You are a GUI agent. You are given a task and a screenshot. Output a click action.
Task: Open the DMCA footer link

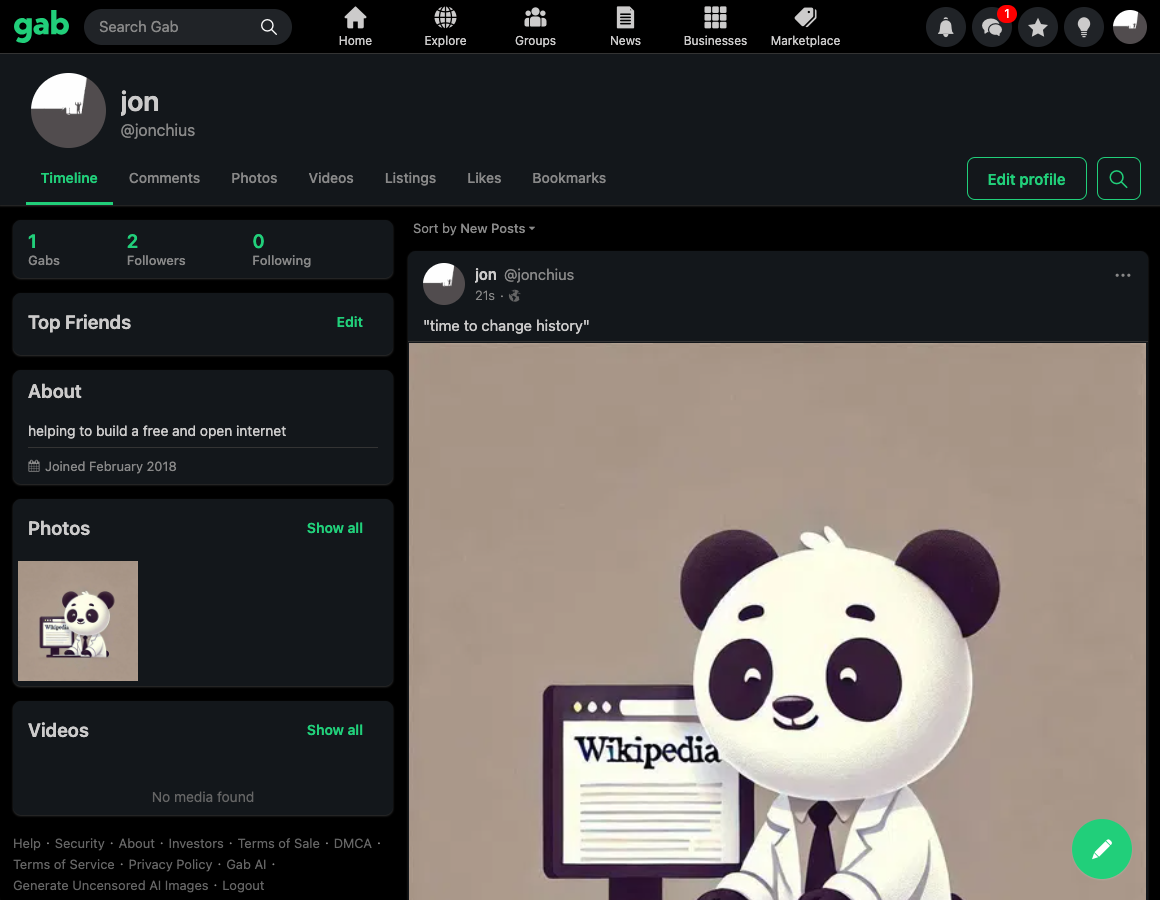pyautogui.click(x=353, y=844)
